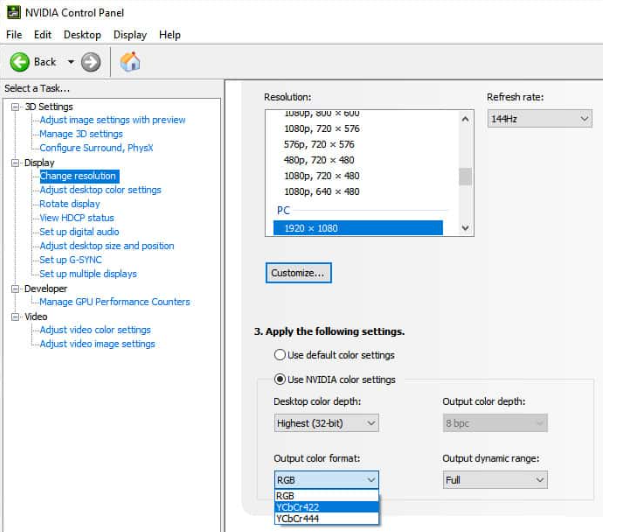Click resolution list scroll up arrow
The image size is (619, 532).
point(465,119)
